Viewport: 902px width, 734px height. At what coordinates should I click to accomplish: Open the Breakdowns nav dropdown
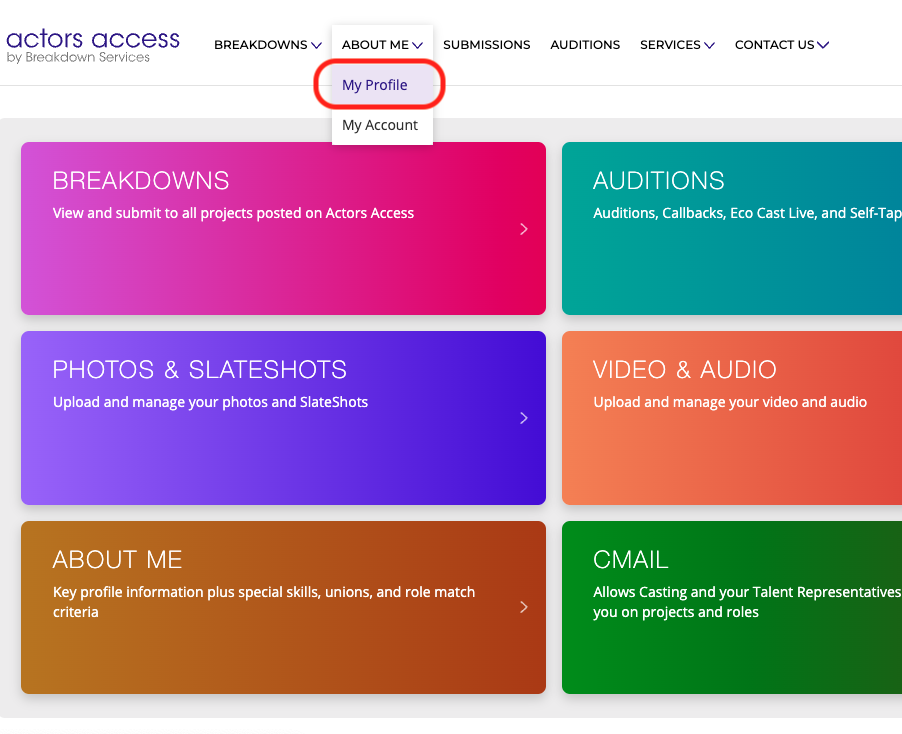click(267, 45)
